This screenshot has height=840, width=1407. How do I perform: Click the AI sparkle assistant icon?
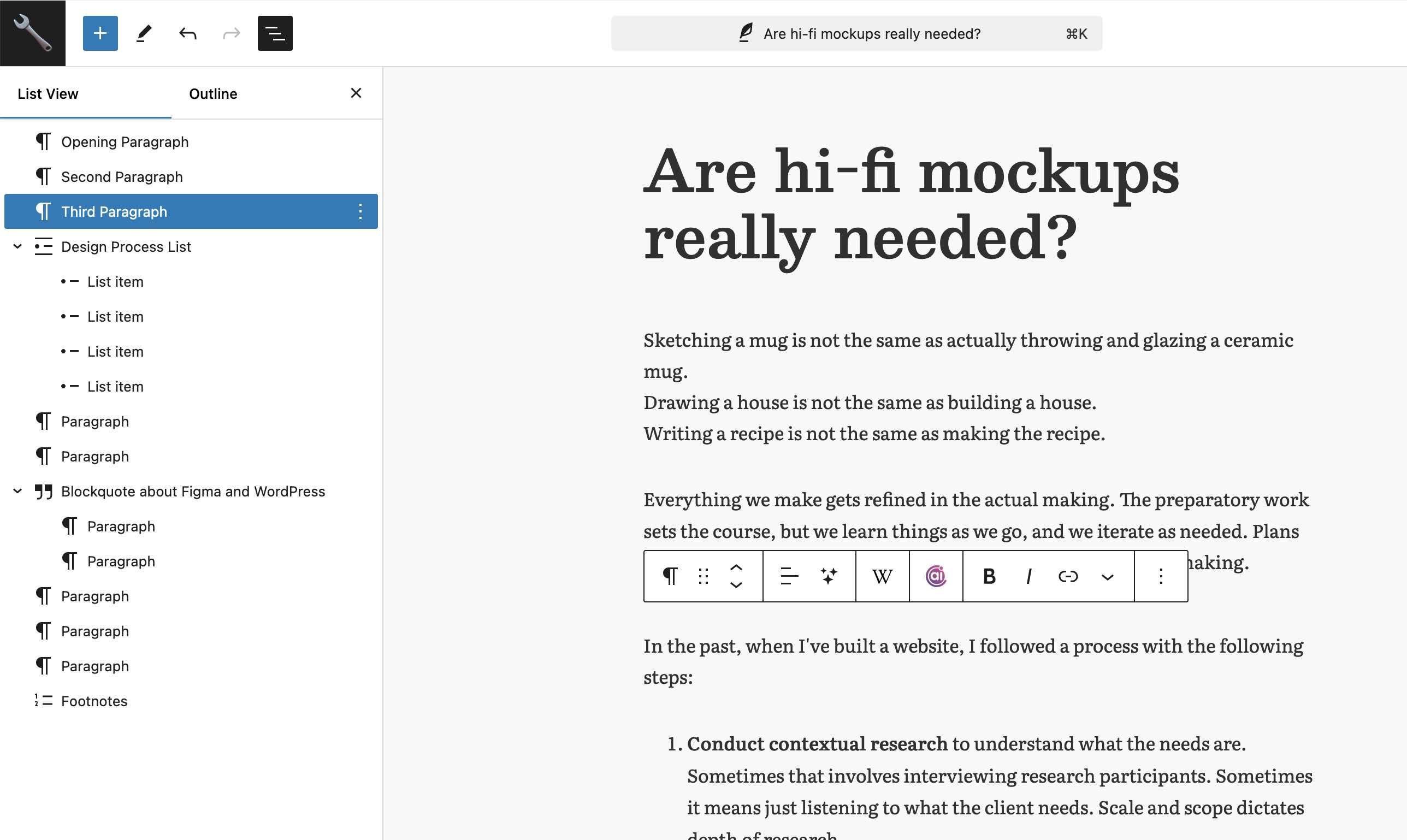tap(829, 576)
